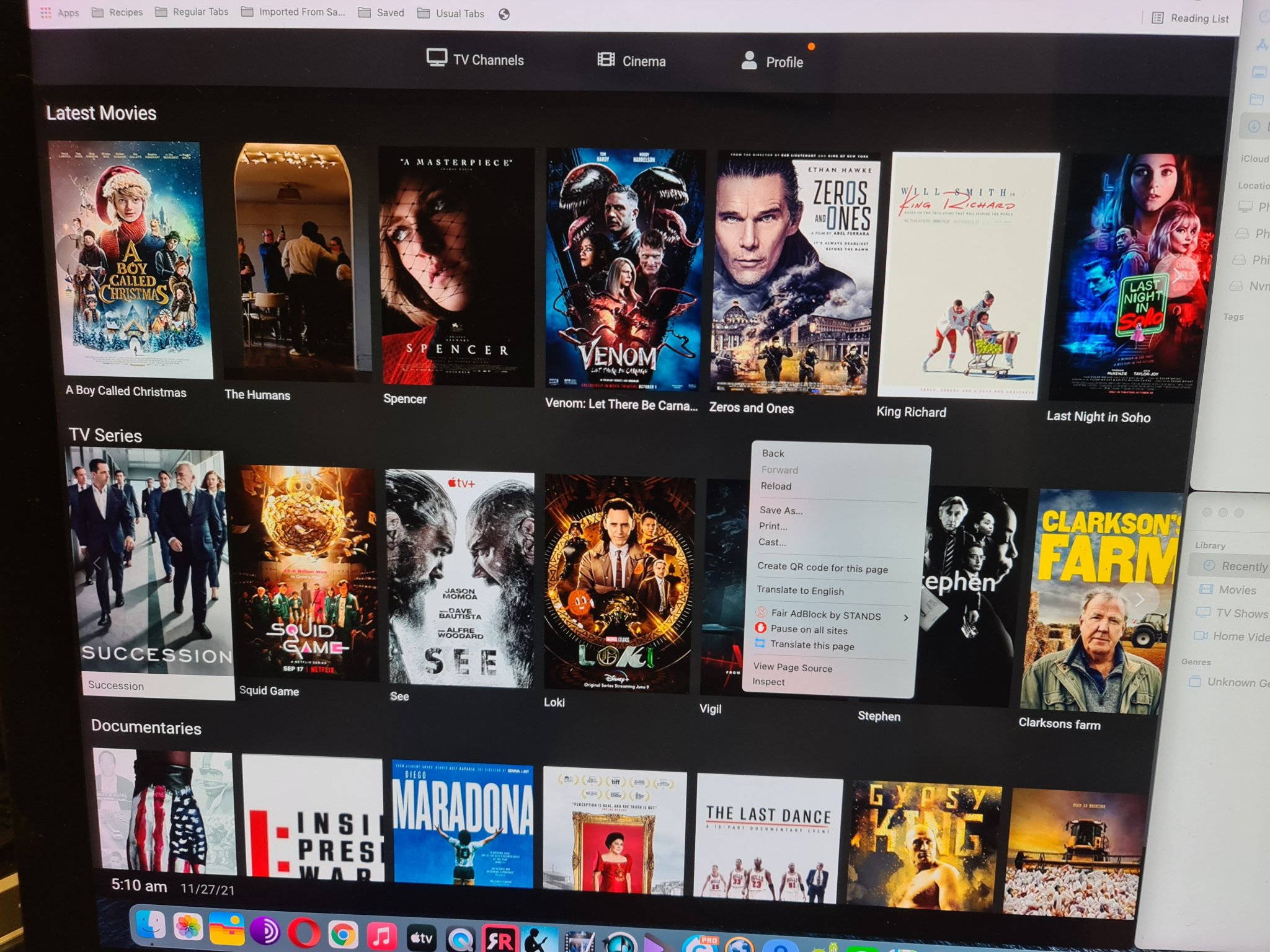Image resolution: width=1270 pixels, height=952 pixels.
Task: Open the Recipes bookmarks folder
Action: click(x=117, y=12)
